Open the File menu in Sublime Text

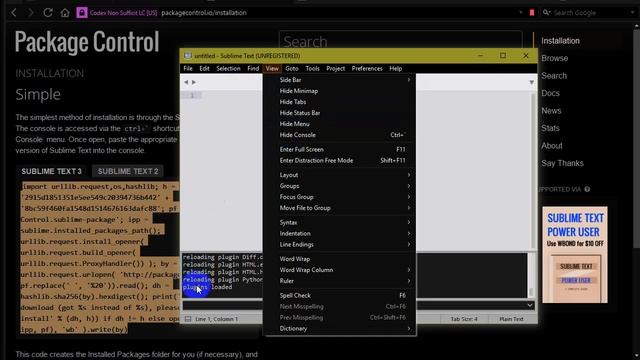point(188,69)
